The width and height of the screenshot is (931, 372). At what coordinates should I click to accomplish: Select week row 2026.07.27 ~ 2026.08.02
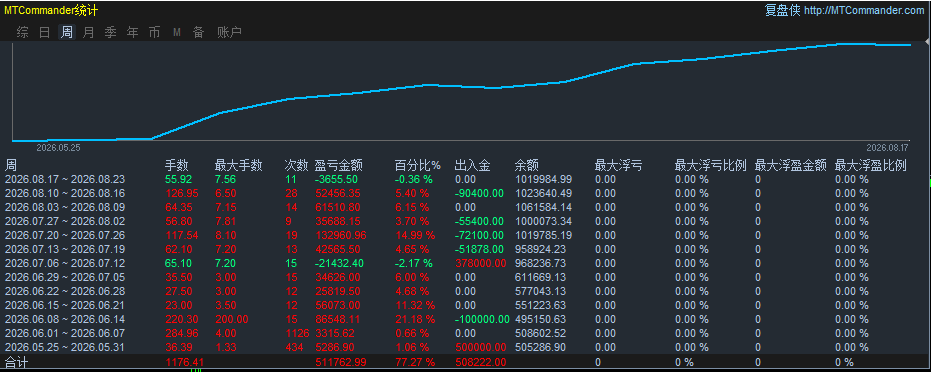click(466, 221)
